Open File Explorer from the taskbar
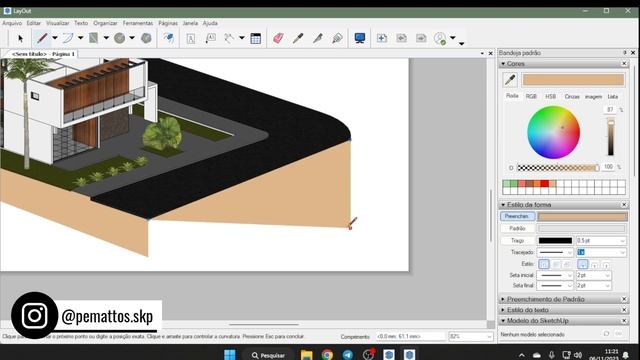 (307, 355)
